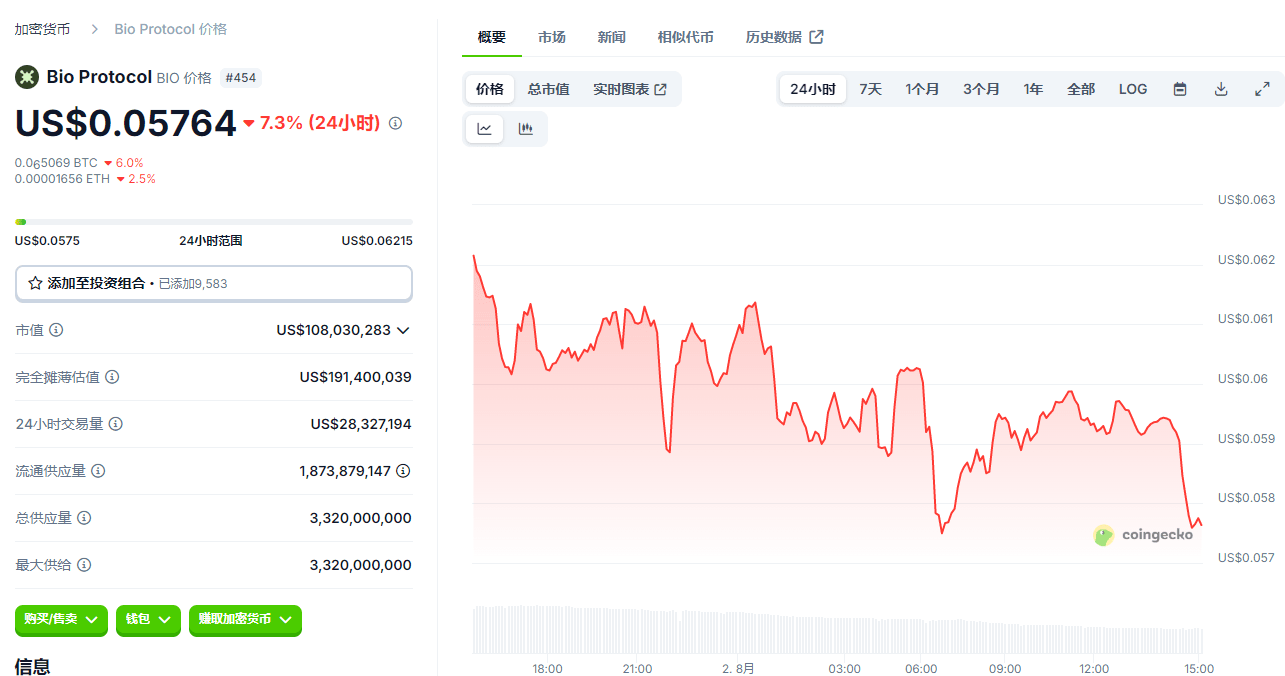
Task: Click the US$0.06215 range high value
Action: pos(377,241)
